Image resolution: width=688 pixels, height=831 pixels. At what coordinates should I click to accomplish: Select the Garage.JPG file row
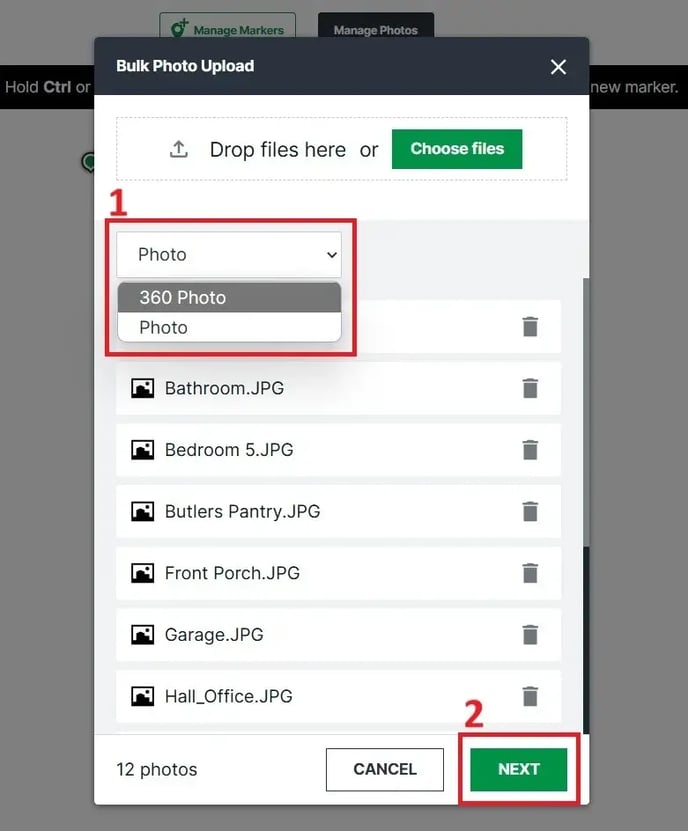pos(320,635)
